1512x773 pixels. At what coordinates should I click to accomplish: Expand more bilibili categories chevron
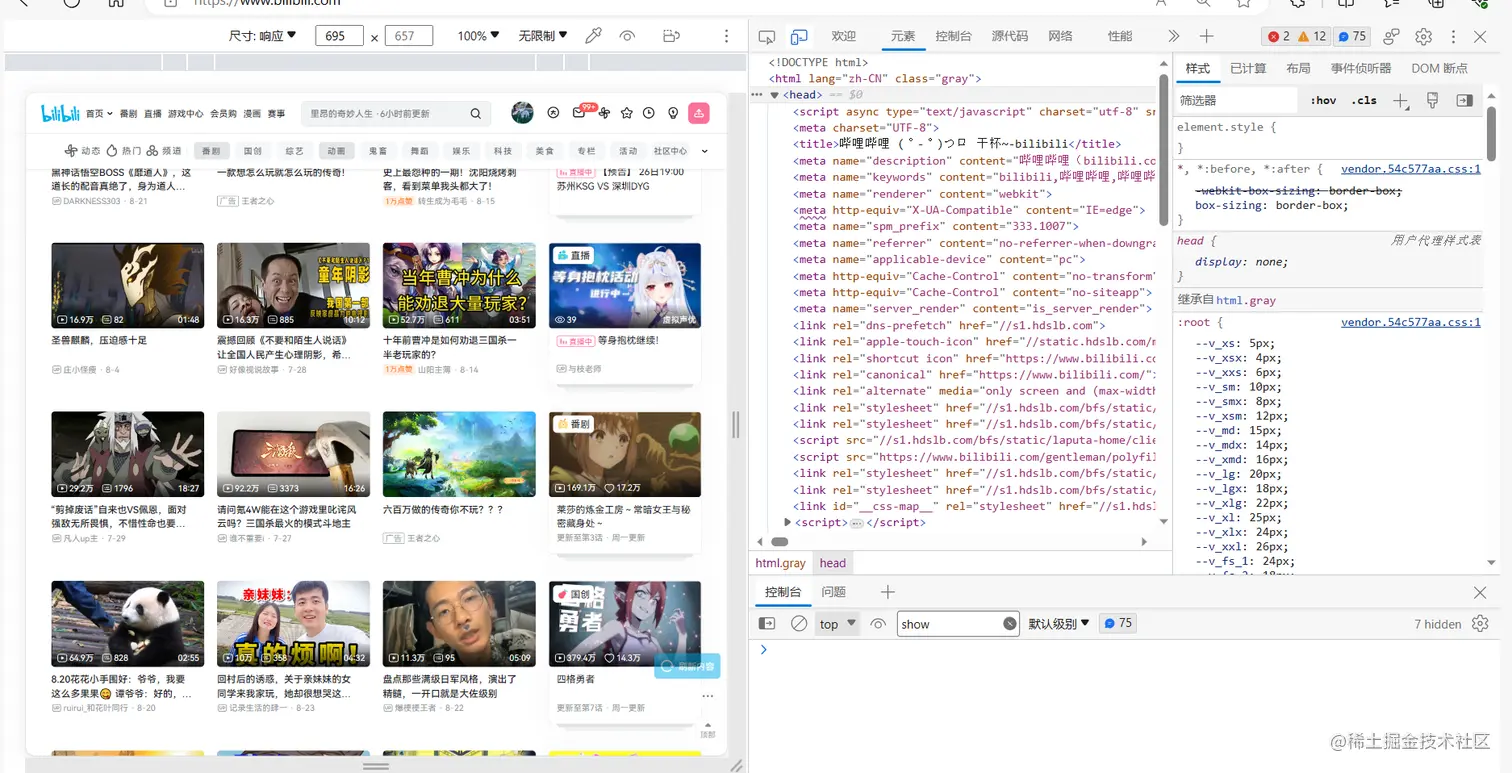coord(705,151)
